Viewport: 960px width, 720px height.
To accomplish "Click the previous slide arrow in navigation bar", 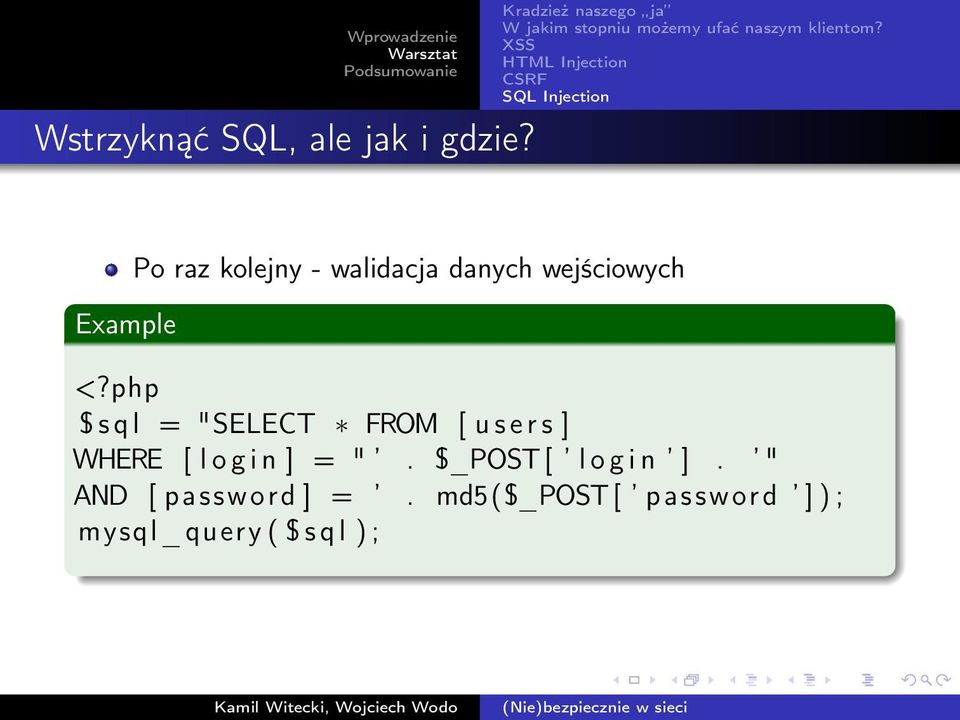I will [x=617, y=680].
